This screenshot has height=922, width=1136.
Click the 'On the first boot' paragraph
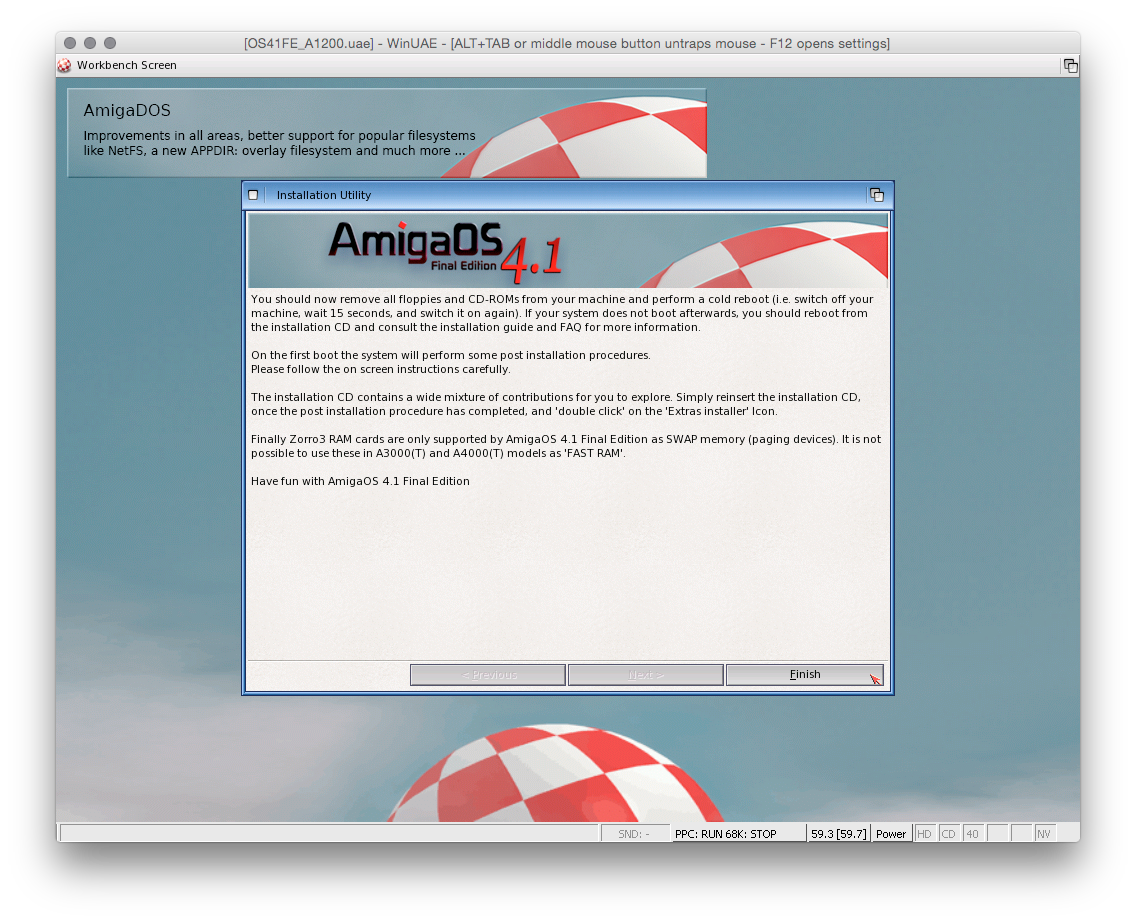451,362
